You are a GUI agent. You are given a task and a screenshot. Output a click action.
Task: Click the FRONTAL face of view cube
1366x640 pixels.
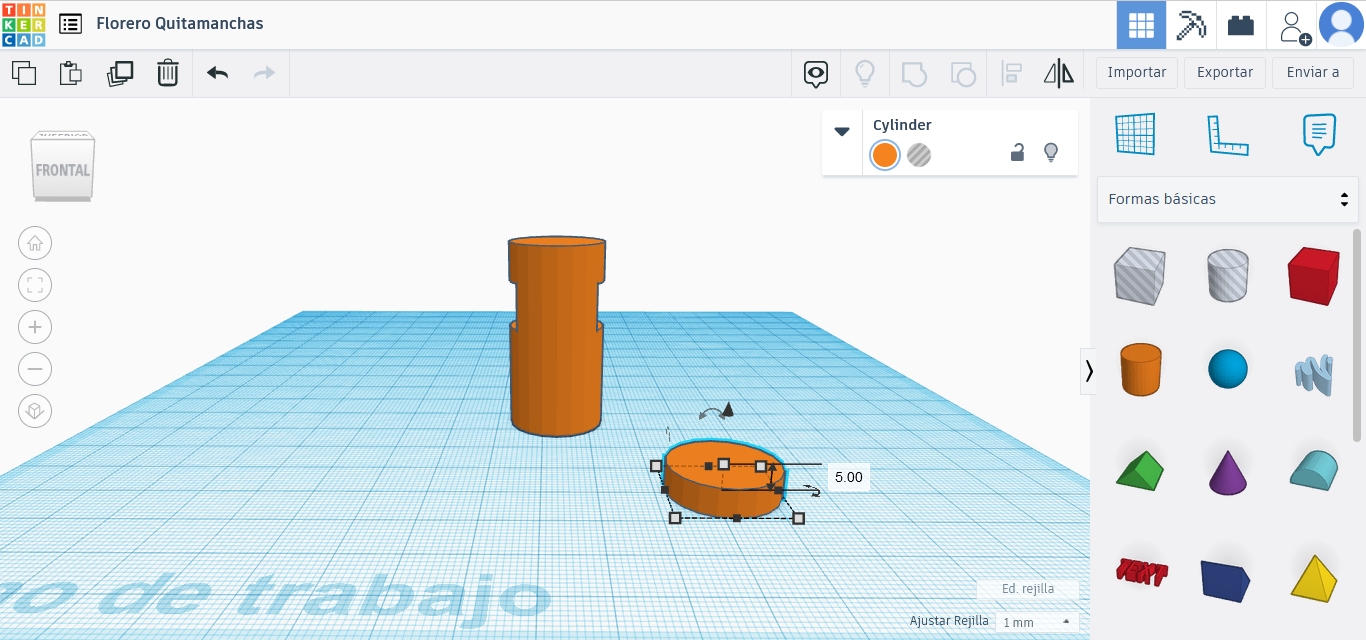click(x=63, y=170)
